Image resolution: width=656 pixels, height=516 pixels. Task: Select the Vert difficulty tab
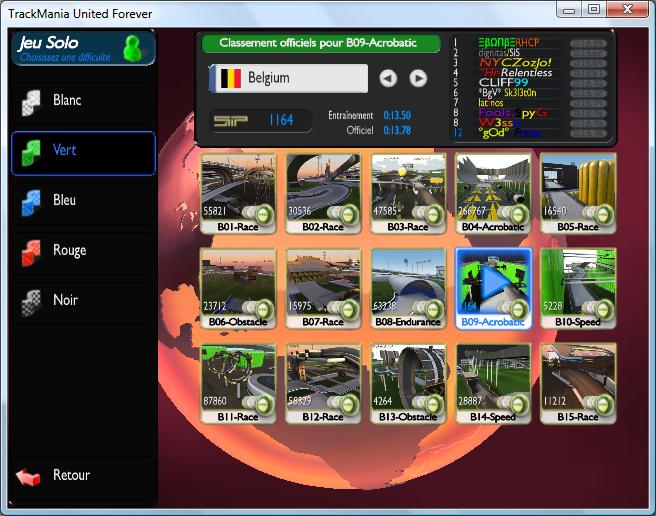(x=84, y=152)
